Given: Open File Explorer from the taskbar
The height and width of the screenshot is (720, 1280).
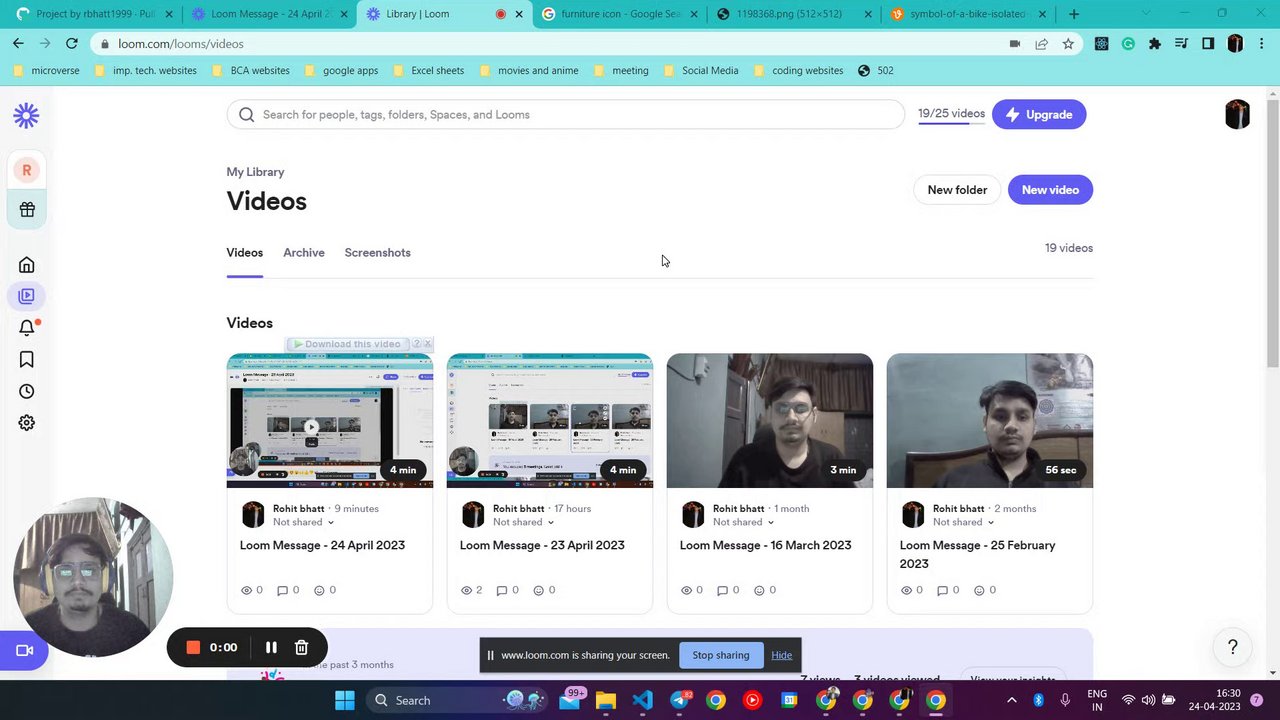Looking at the screenshot, I should point(606,701).
